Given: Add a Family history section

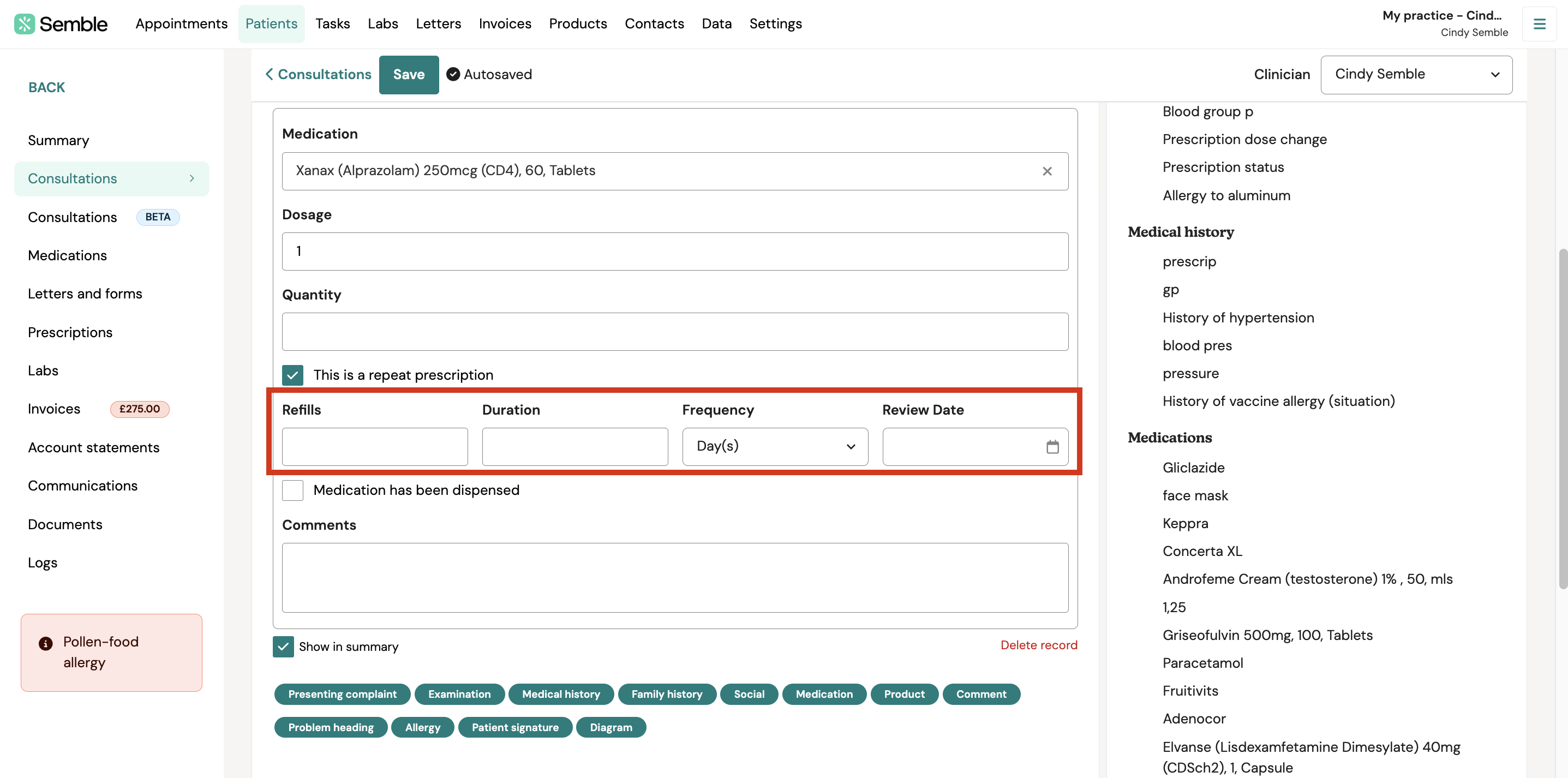Looking at the screenshot, I should pyautogui.click(x=667, y=694).
